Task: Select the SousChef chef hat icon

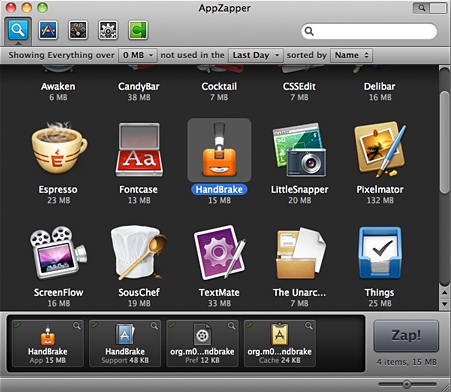Action: (139, 253)
